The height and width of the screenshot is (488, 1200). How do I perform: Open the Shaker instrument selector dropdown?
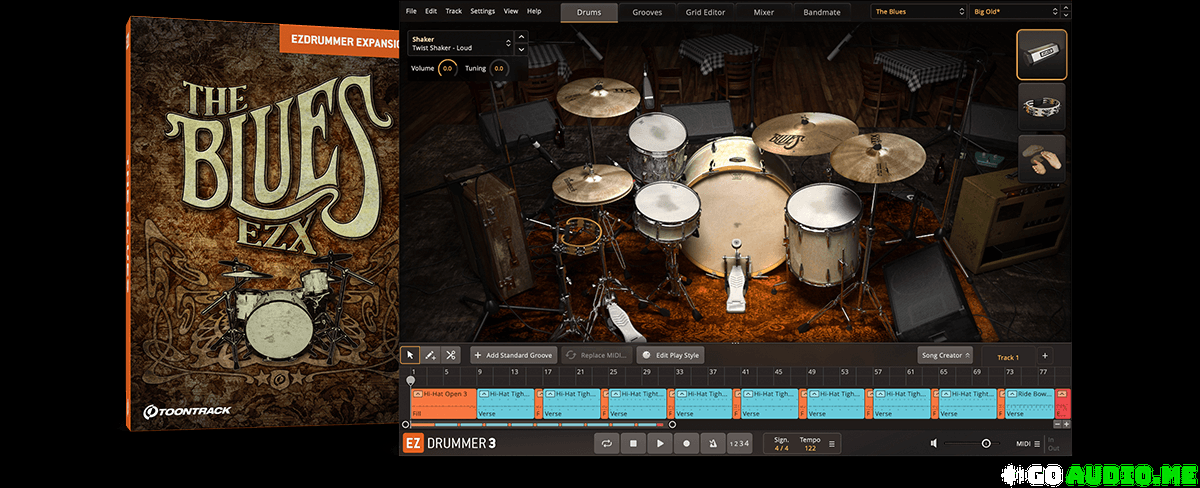pyautogui.click(x=459, y=43)
